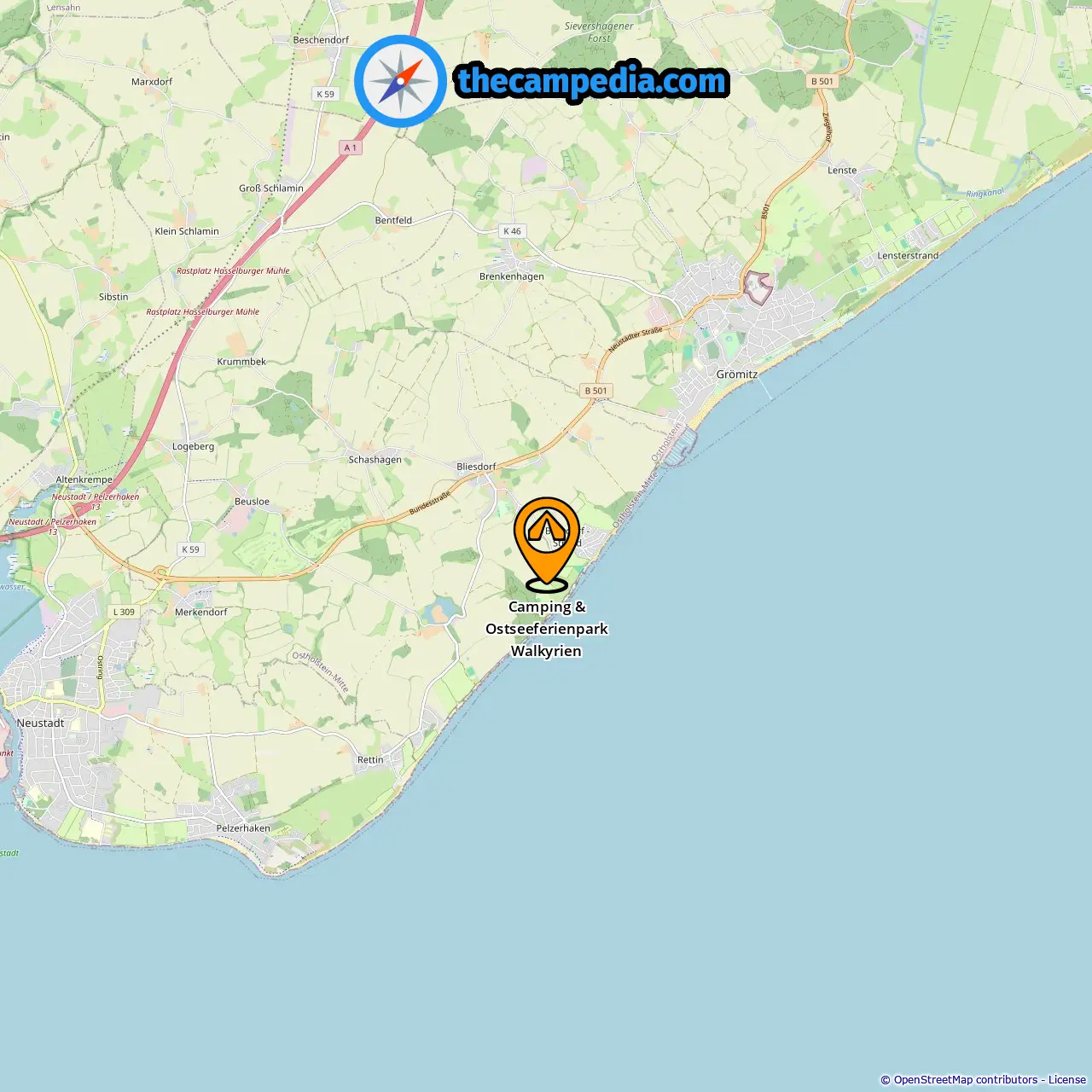
Task: Open the thecampedia.com logo text
Action: tap(592, 82)
